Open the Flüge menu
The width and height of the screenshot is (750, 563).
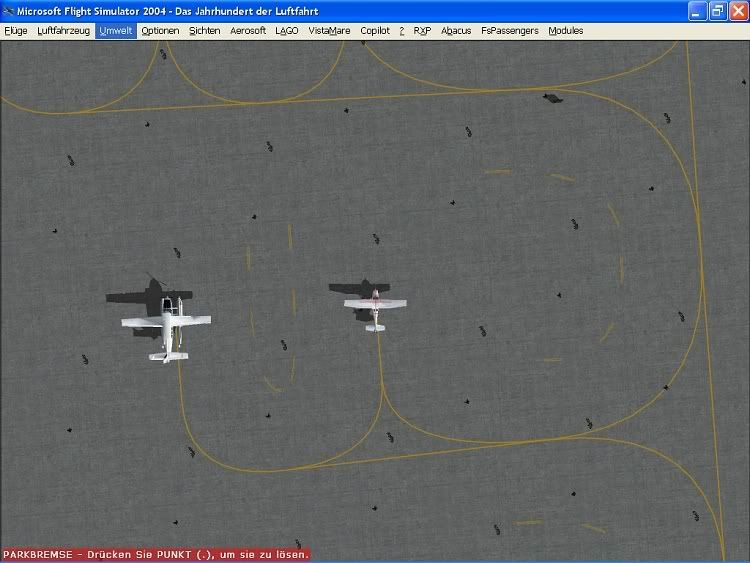tap(16, 31)
